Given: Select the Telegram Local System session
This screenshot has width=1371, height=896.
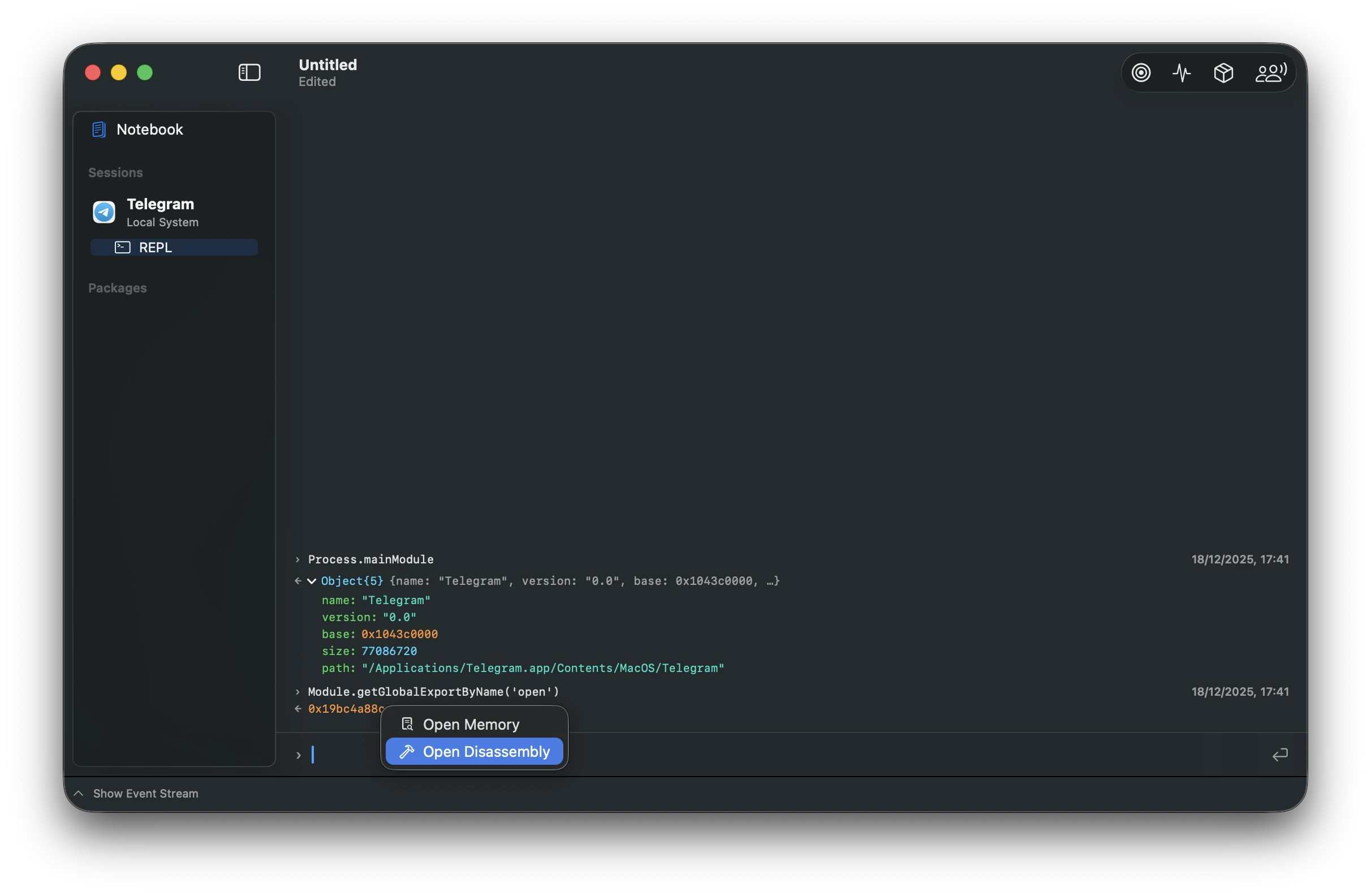Looking at the screenshot, I should coord(174,212).
